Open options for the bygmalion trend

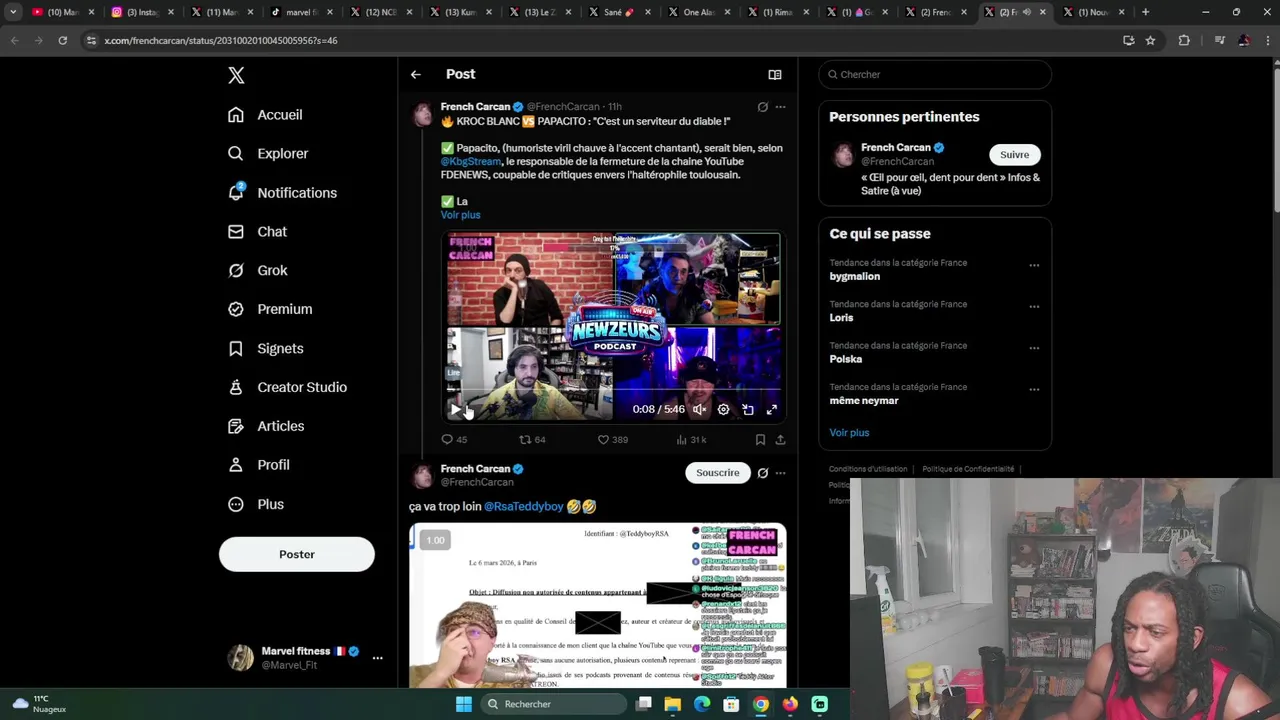1034,266
